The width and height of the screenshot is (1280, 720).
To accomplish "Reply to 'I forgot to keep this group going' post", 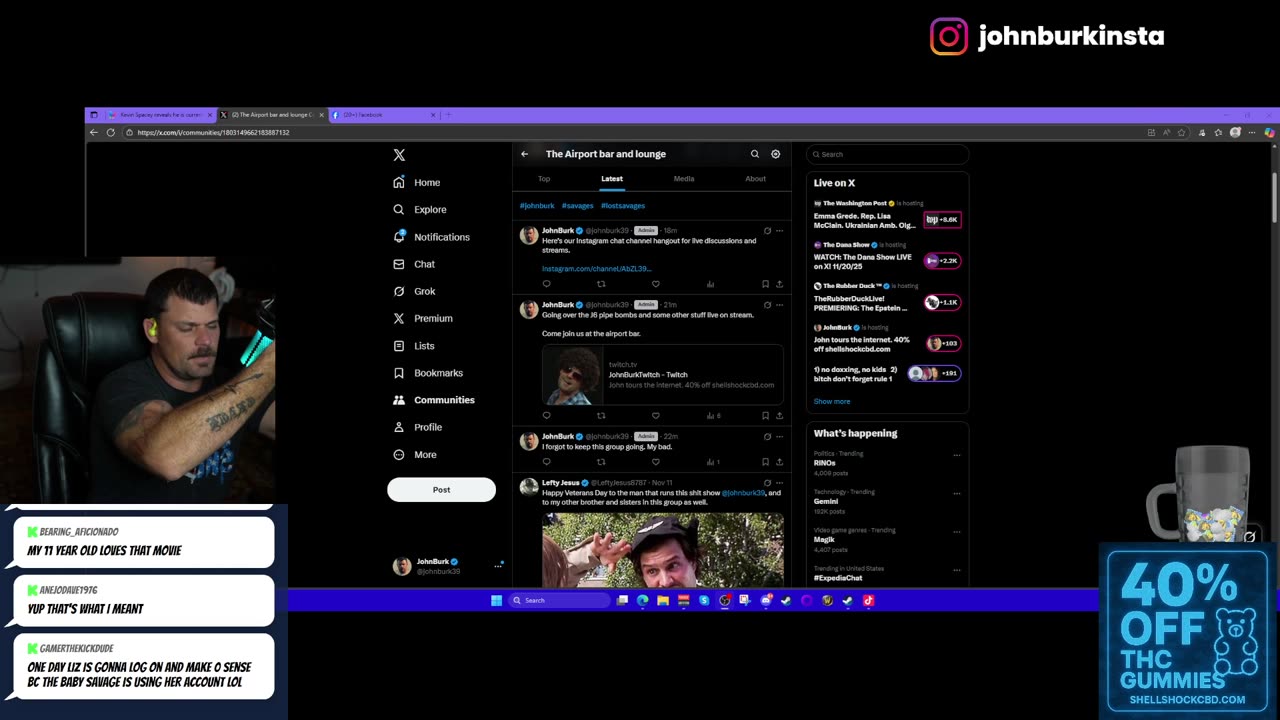I will [x=546, y=462].
